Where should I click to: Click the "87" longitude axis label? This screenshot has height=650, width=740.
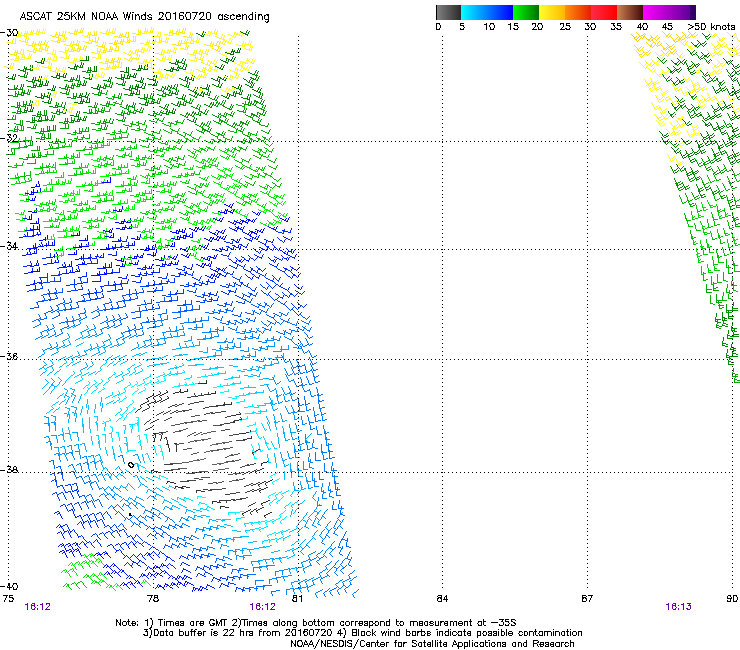[x=587, y=599]
